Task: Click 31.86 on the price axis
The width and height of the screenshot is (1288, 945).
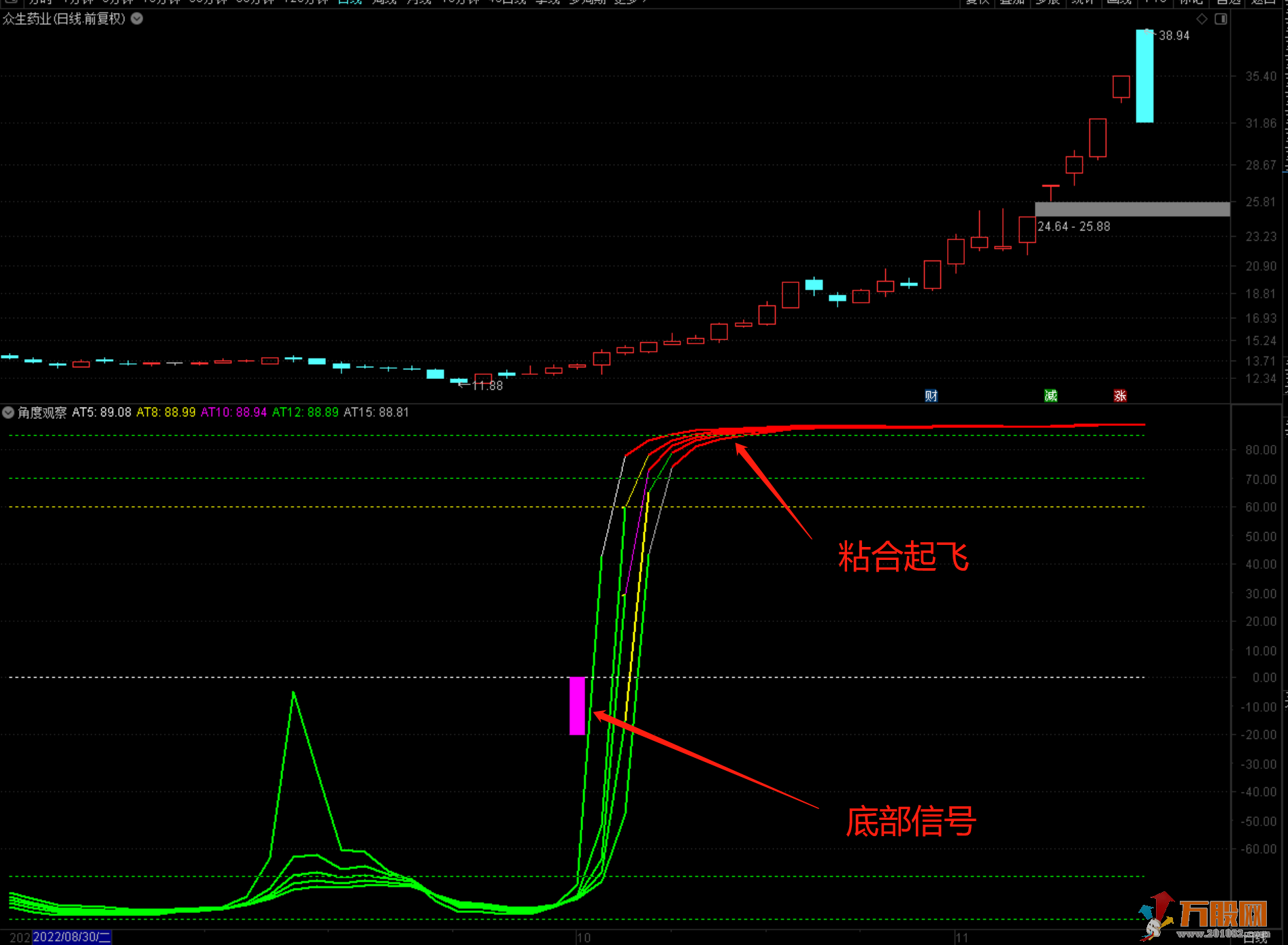Action: [x=1261, y=123]
